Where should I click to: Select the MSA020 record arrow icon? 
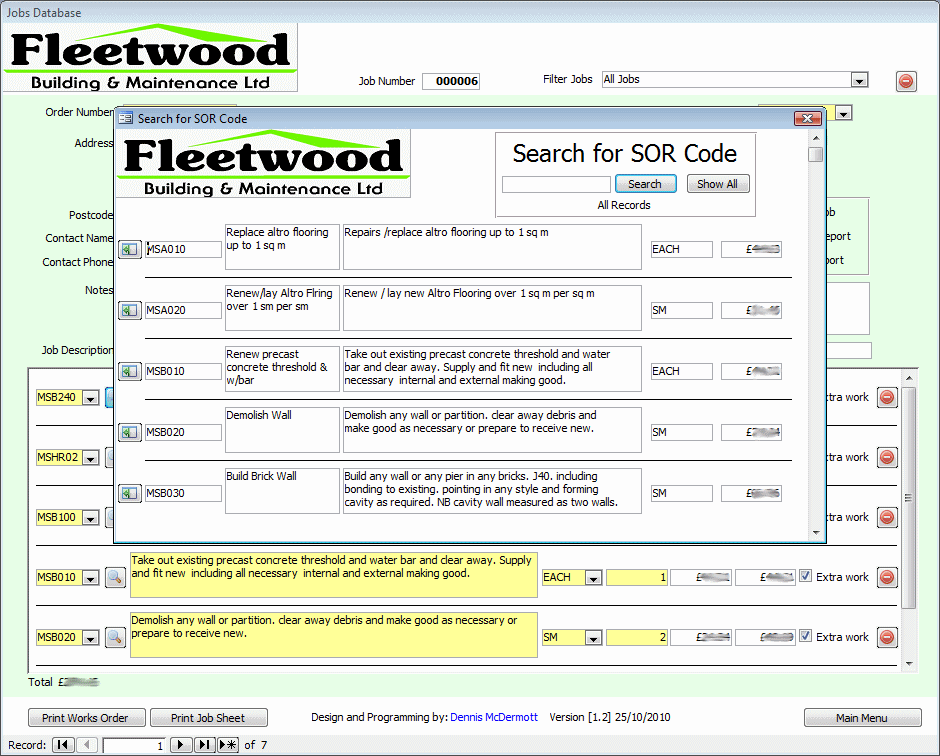pos(129,310)
